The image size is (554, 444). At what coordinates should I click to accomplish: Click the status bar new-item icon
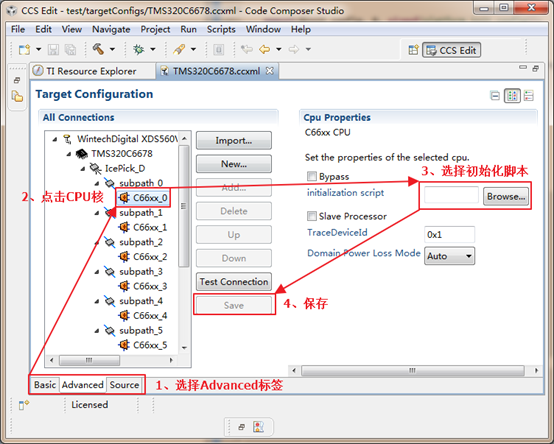[24, 404]
